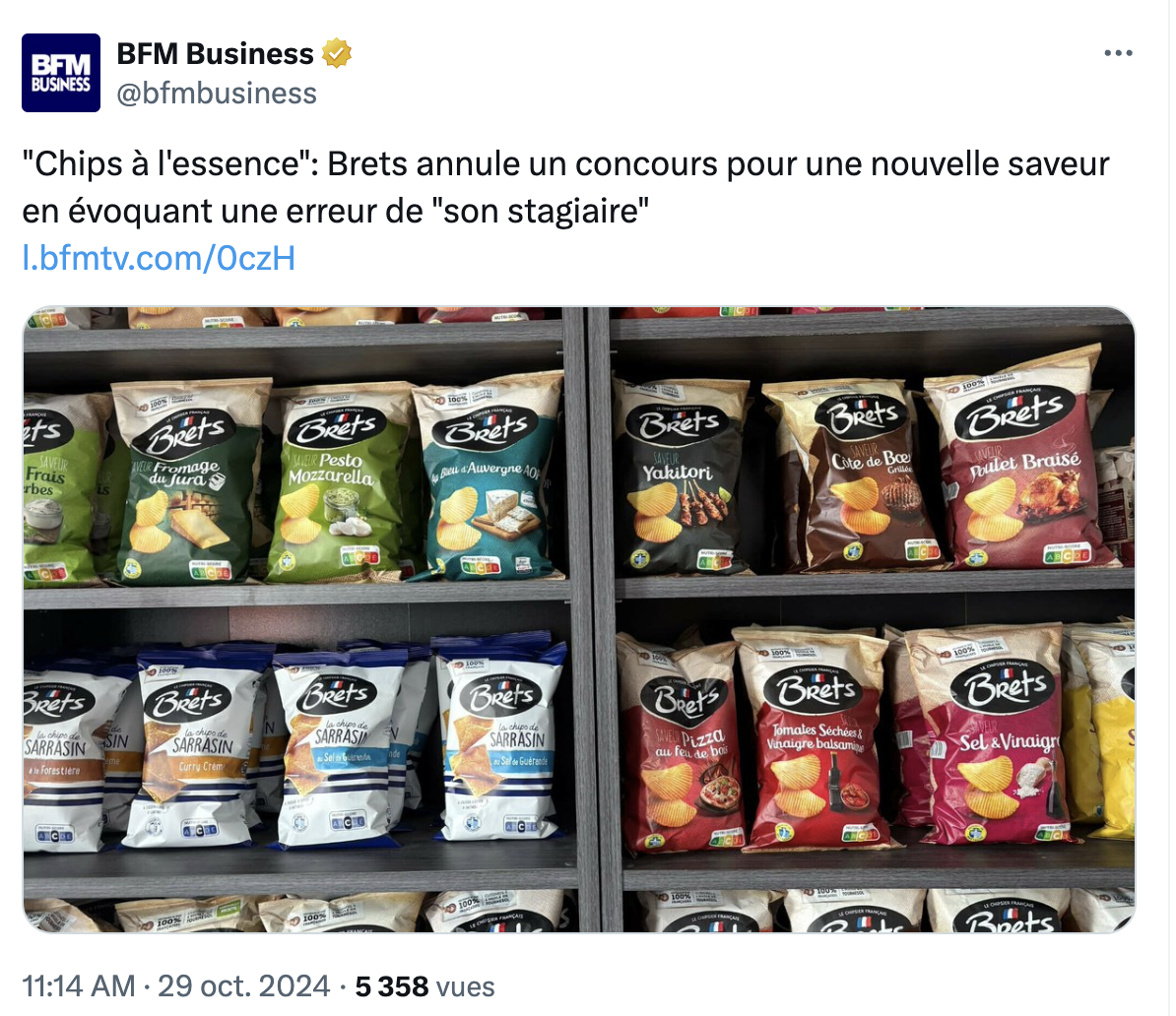This screenshot has width=1176, height=1016.
Task: Open the BFM Business display name
Action: click(216, 54)
